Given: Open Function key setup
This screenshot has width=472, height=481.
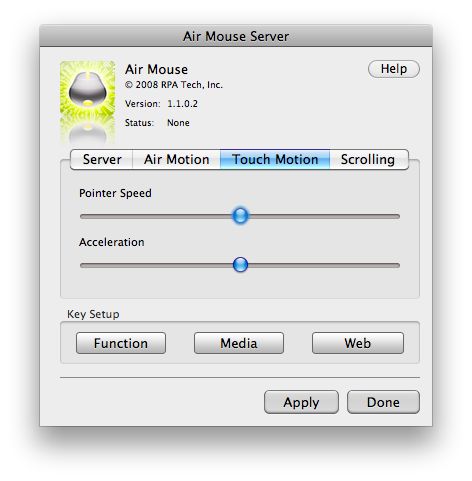Looking at the screenshot, I should click(121, 343).
